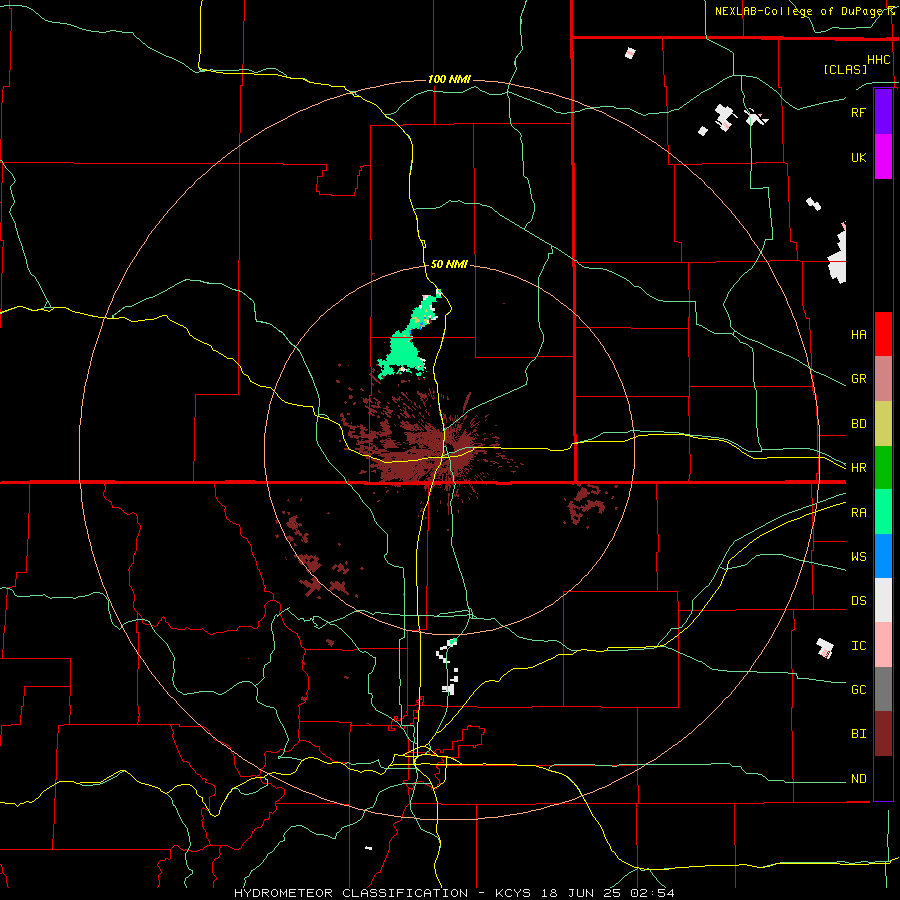Click the '02:54' time stamp in footer

coord(651,893)
